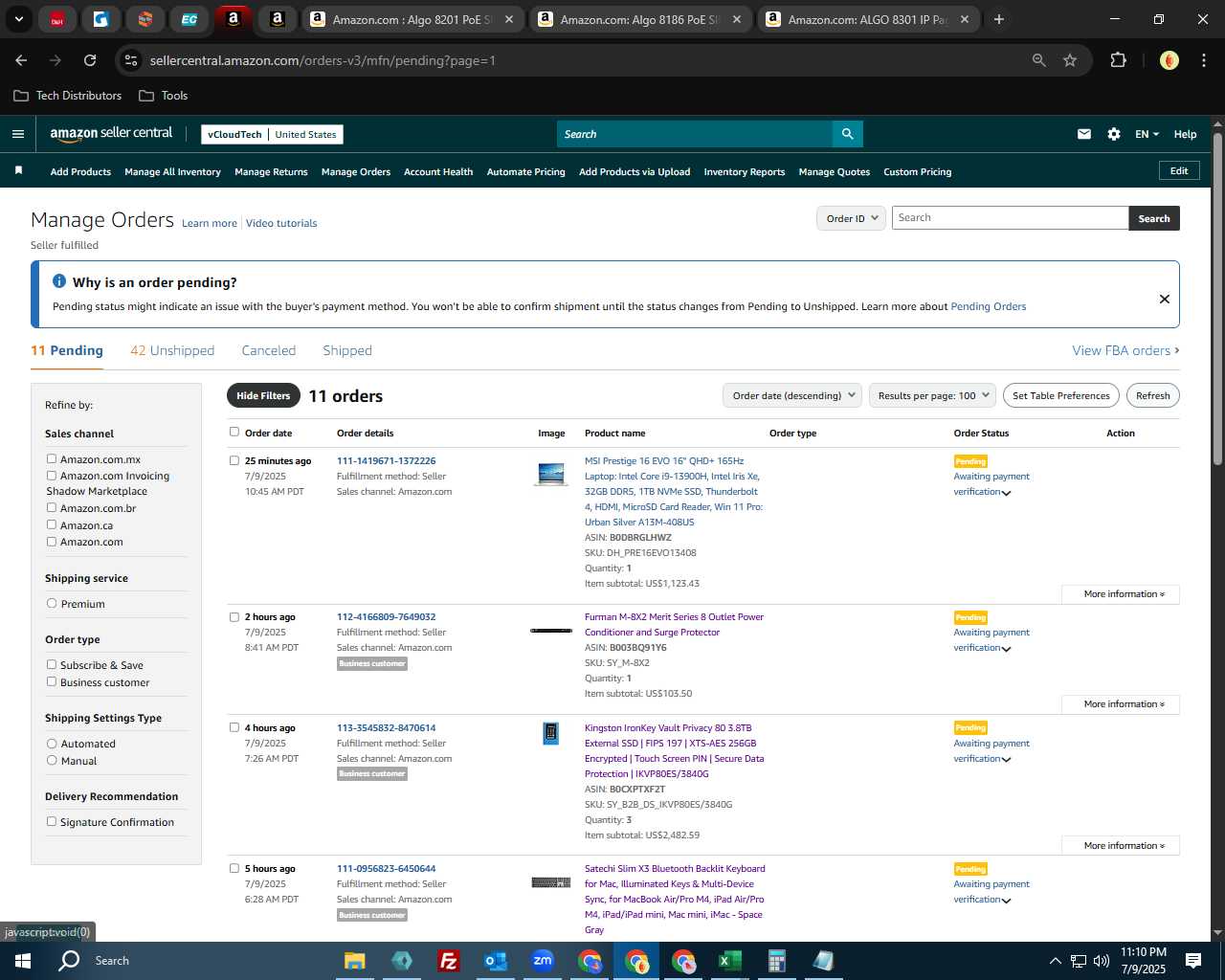Viewport: 1225px width, 980px height.
Task: Close the pending order info banner
Action: 1165,299
